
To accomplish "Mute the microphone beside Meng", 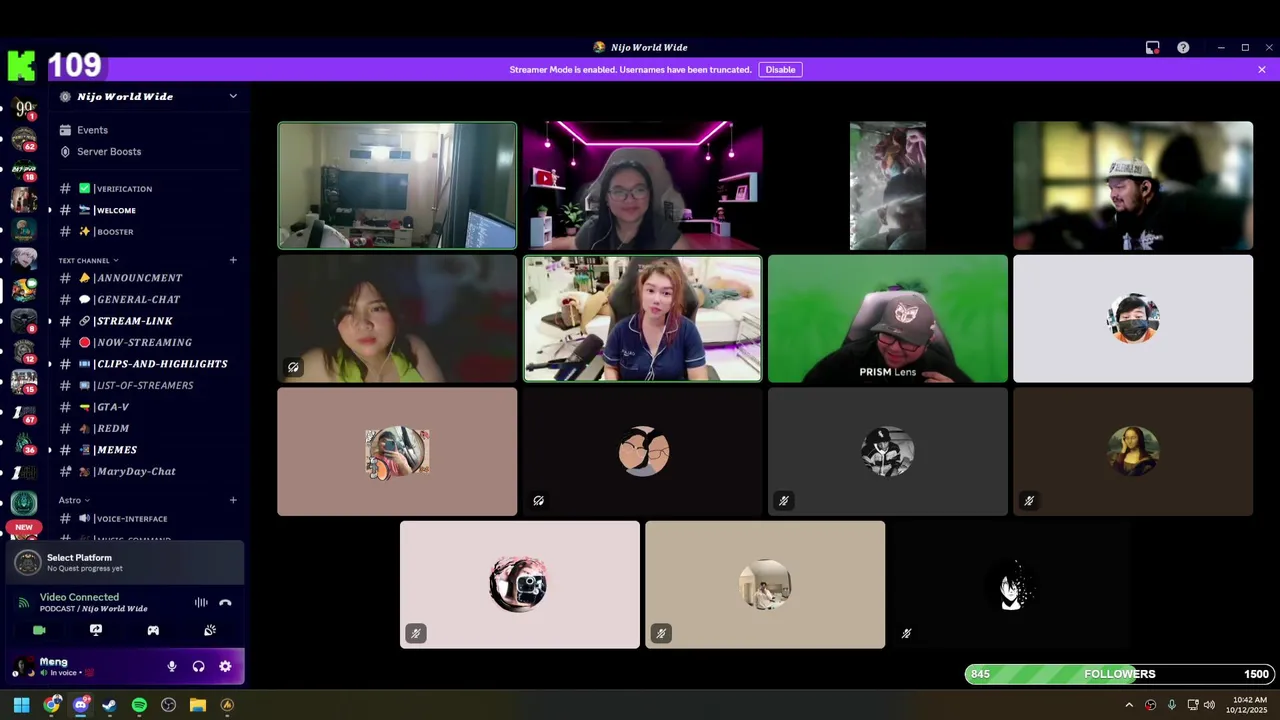I will point(172,666).
